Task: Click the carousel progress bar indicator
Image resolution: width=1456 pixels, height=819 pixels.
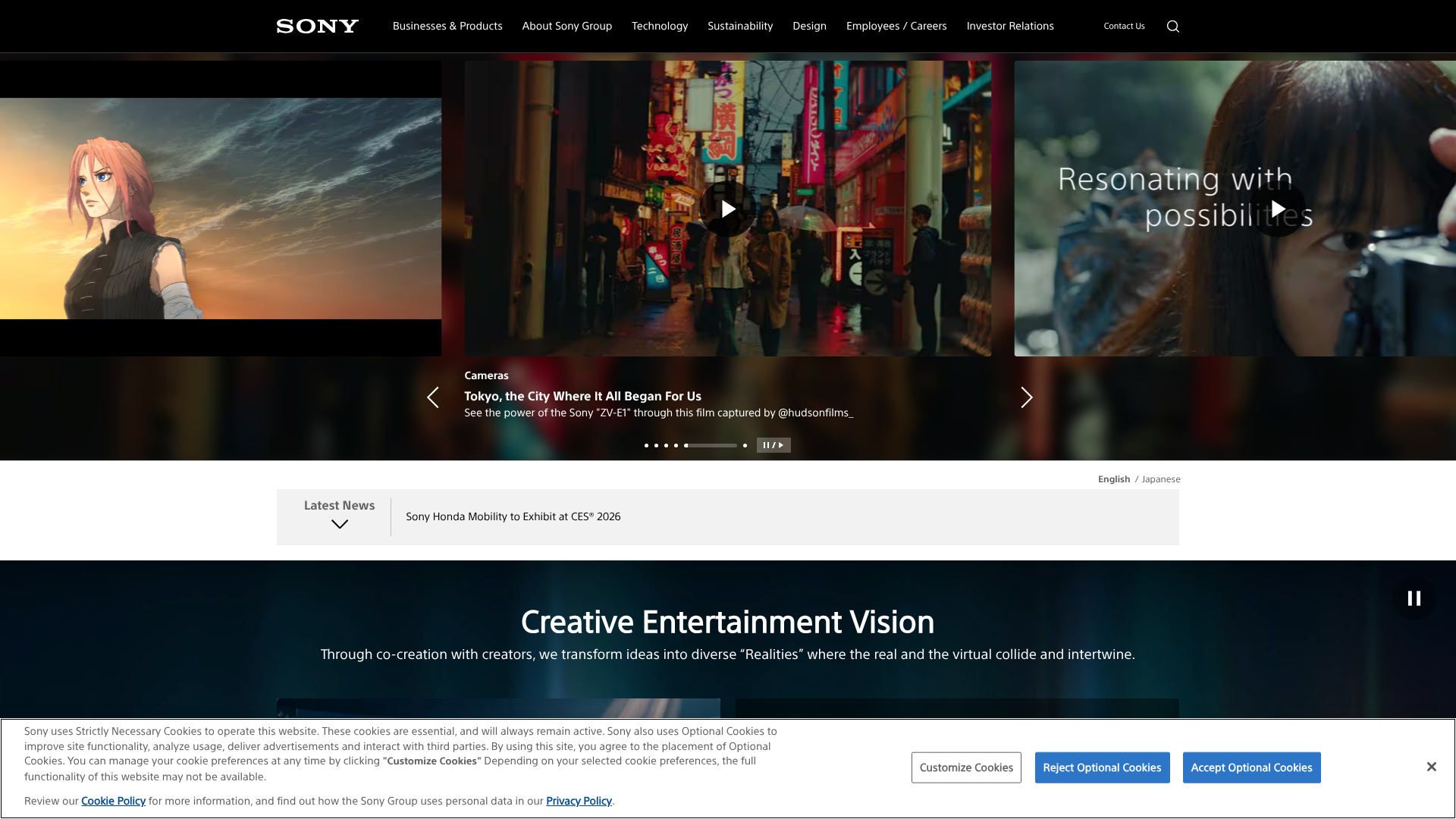Action: pos(711,445)
